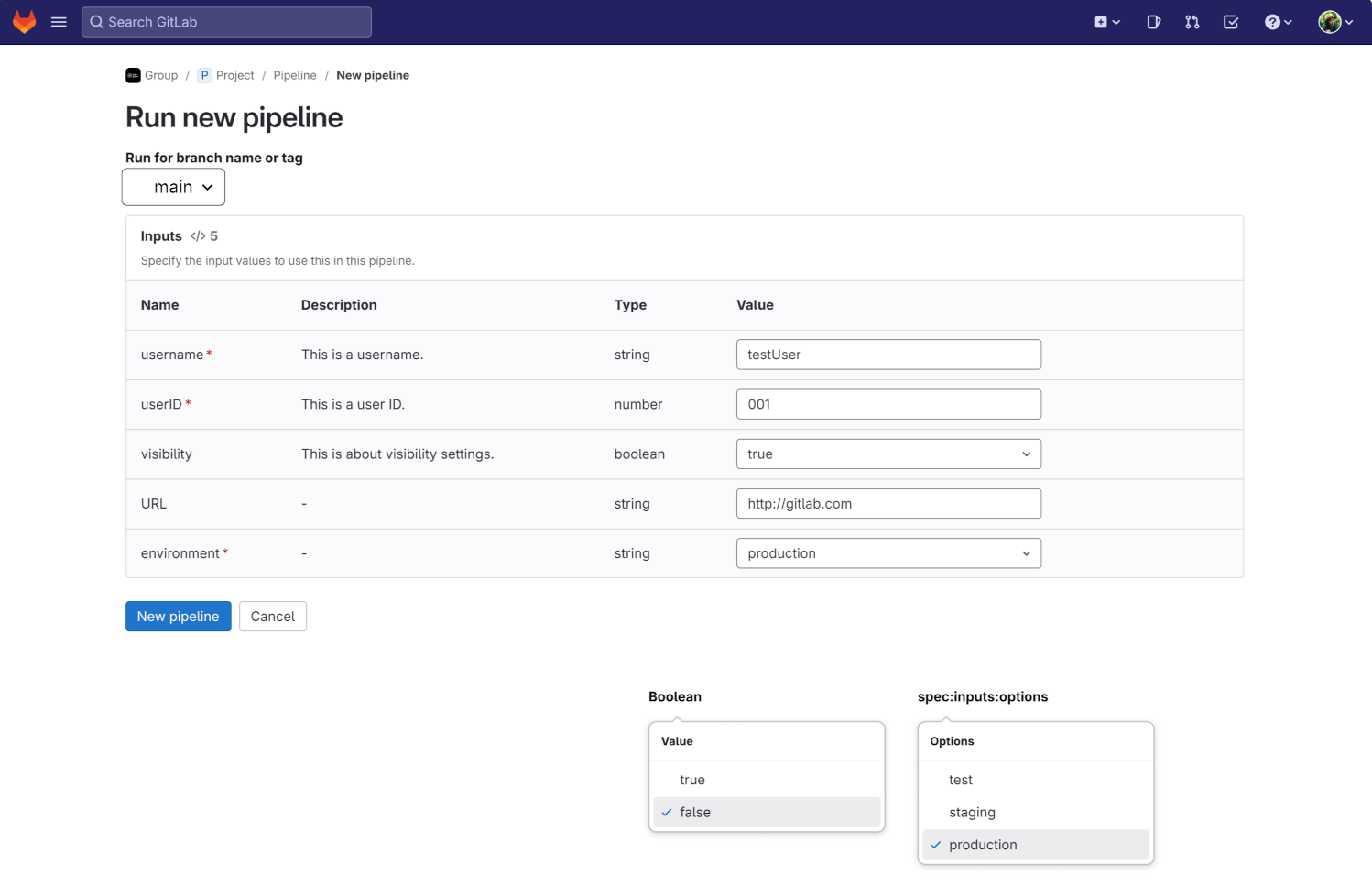Open the create new plus menu
Image resolution: width=1372 pixels, height=886 pixels.
pos(1106,22)
